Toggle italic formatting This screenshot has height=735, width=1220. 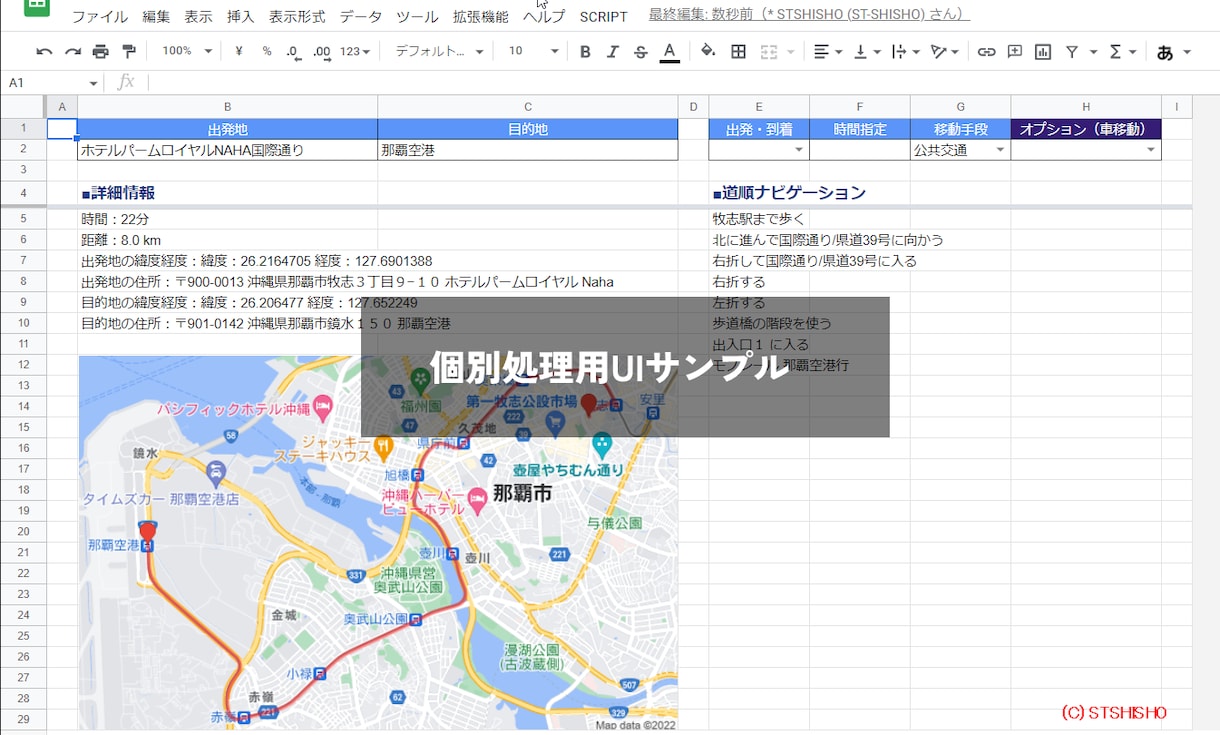coord(613,51)
